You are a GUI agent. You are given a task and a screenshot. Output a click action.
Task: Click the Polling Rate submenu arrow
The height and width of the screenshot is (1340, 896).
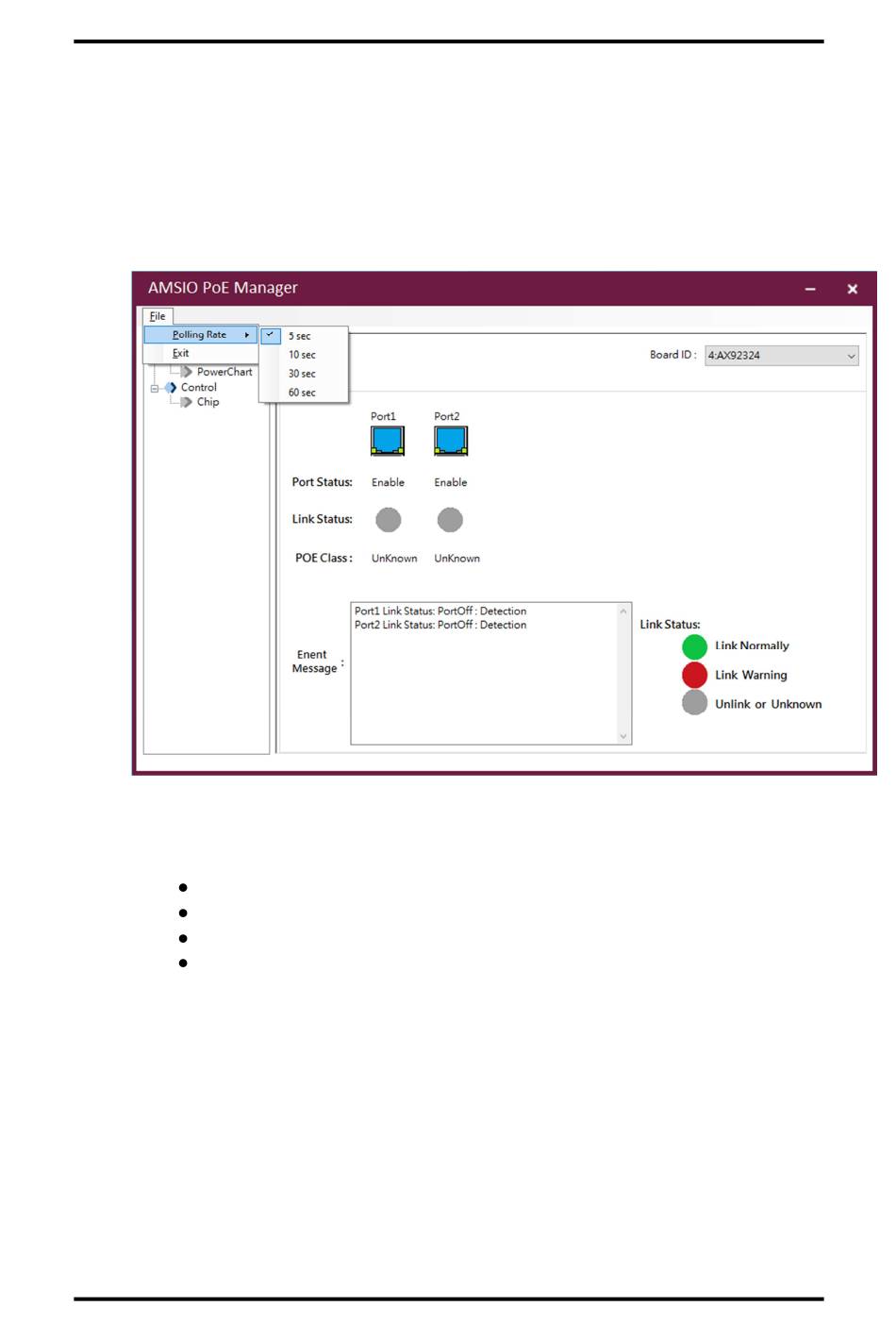247,335
